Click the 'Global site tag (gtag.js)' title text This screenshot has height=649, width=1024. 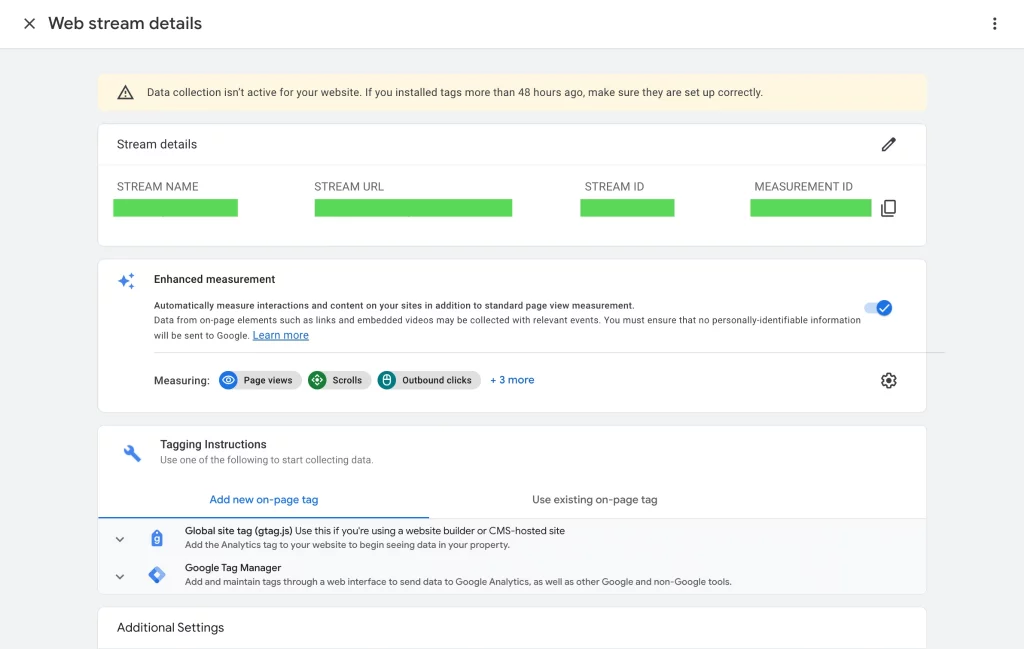pos(238,531)
